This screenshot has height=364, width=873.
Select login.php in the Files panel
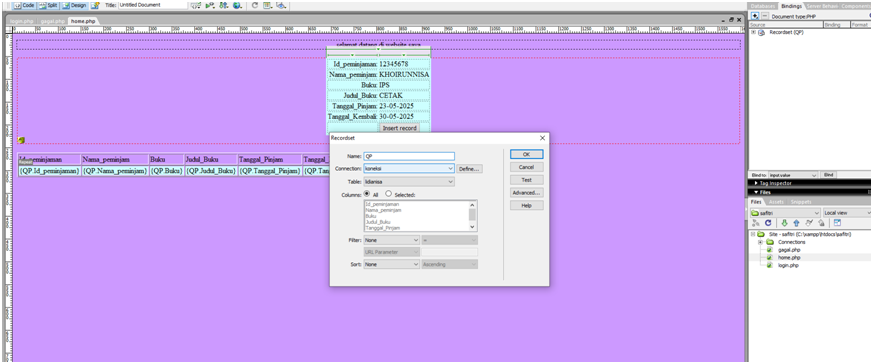click(788, 265)
